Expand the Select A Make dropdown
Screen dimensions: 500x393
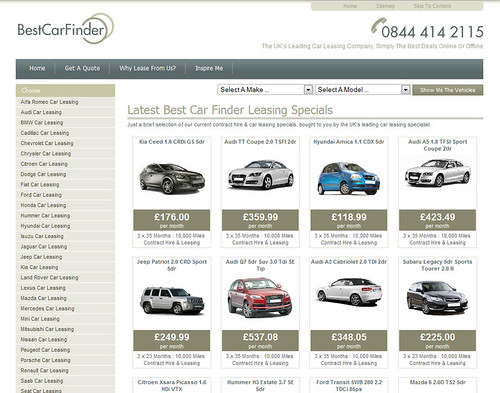(x=265, y=90)
